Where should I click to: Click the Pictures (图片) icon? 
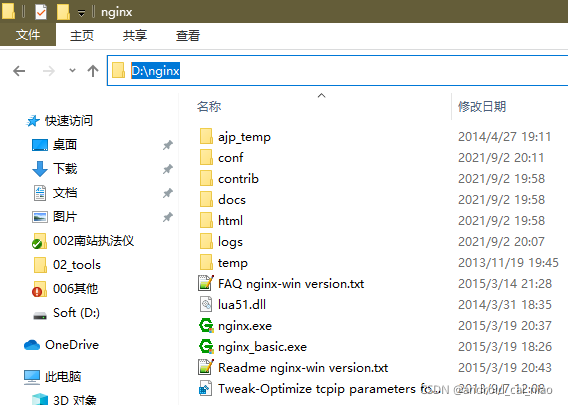click(40, 217)
